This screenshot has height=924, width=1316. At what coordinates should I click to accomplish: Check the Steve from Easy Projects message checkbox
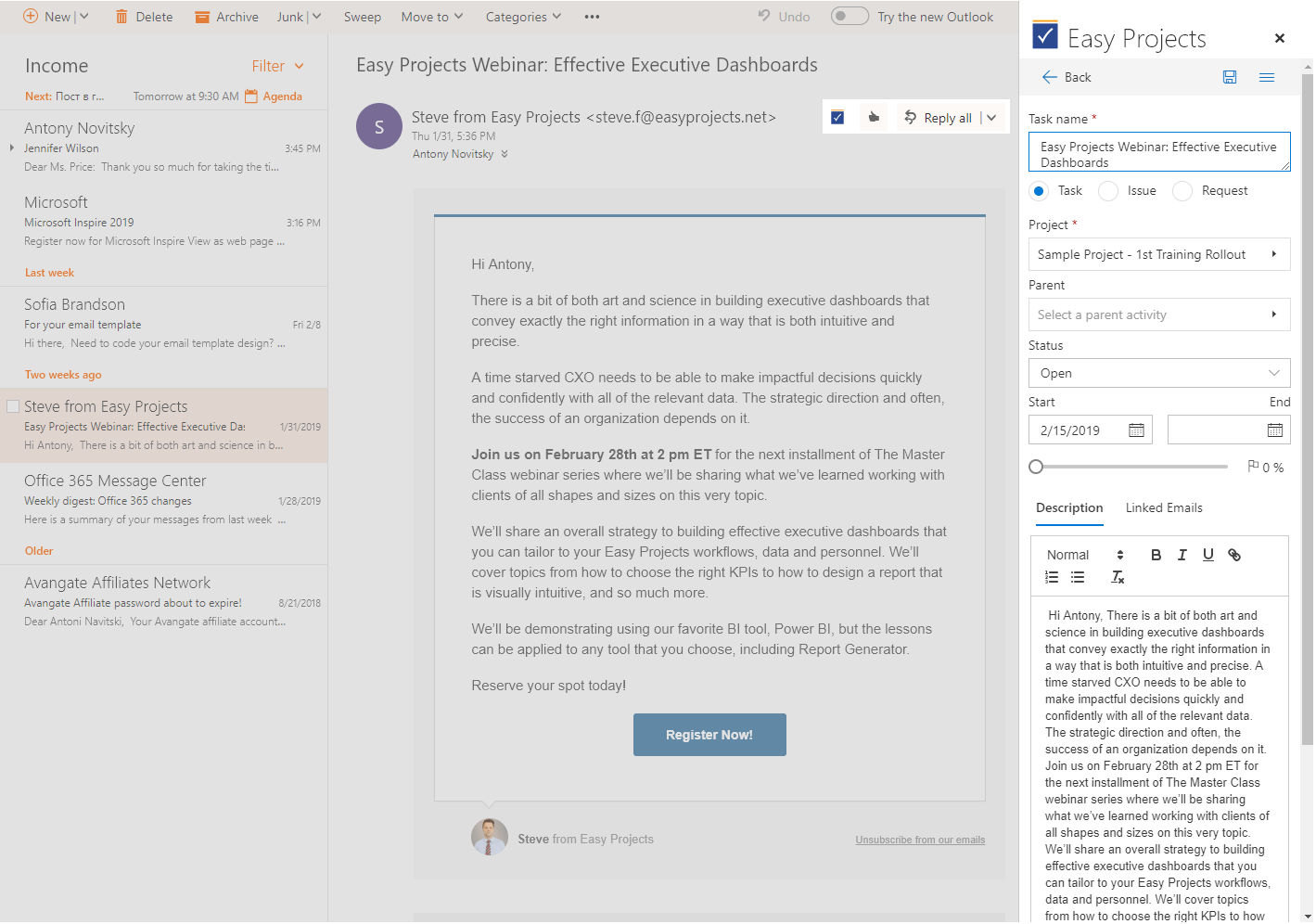13,406
